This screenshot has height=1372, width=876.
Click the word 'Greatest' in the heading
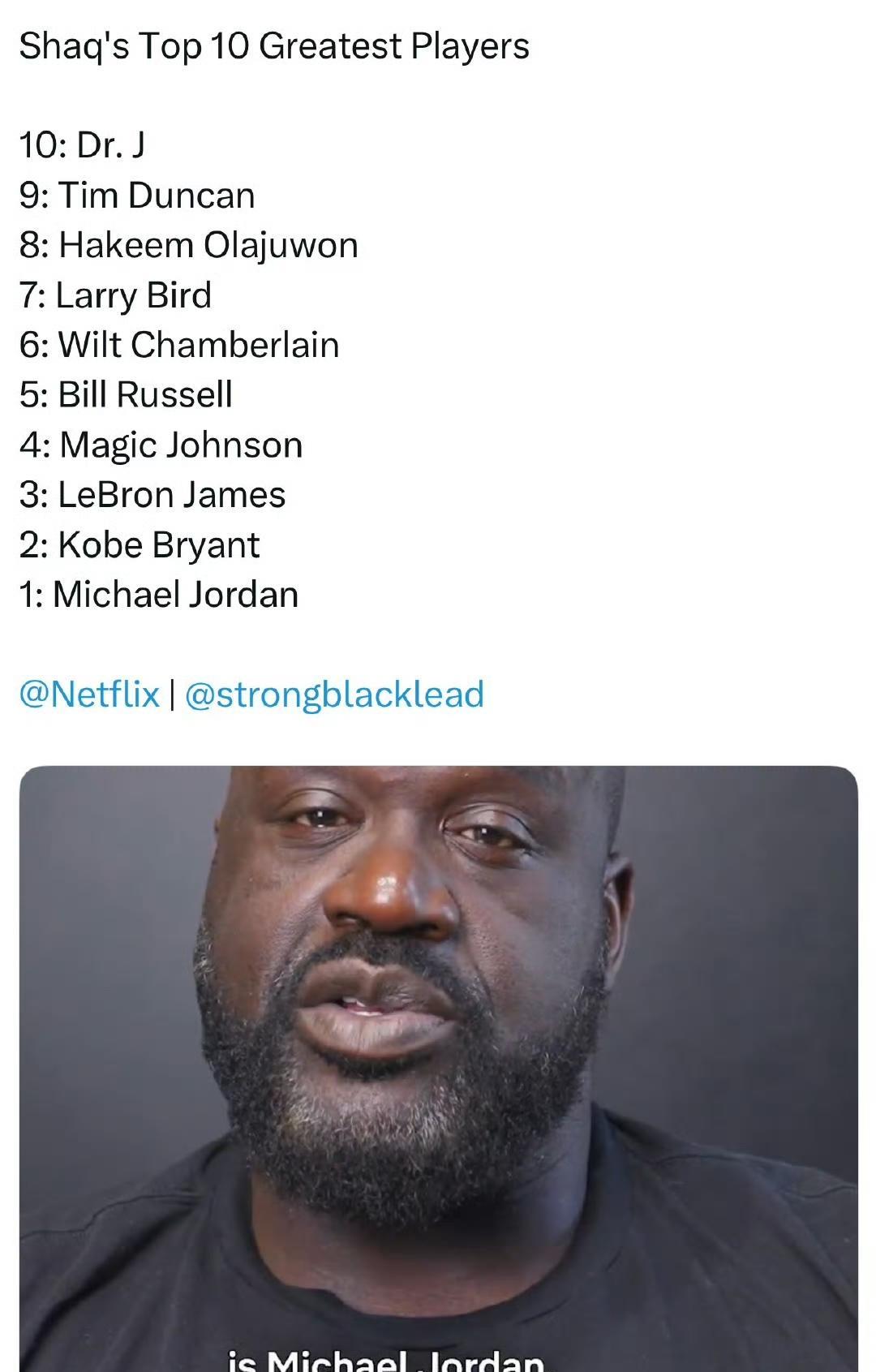(x=331, y=46)
